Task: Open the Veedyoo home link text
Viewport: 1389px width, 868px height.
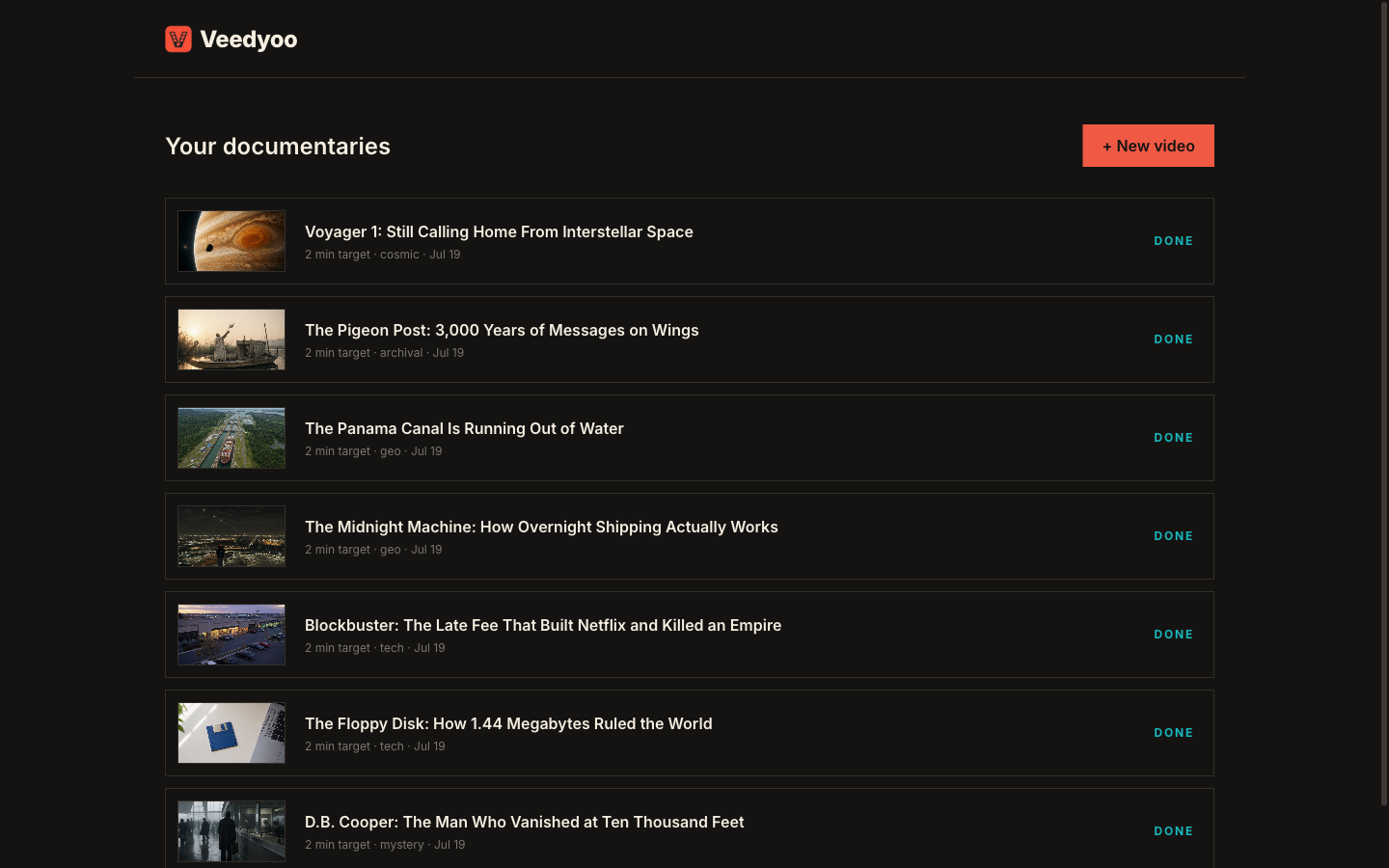Action: point(249,40)
